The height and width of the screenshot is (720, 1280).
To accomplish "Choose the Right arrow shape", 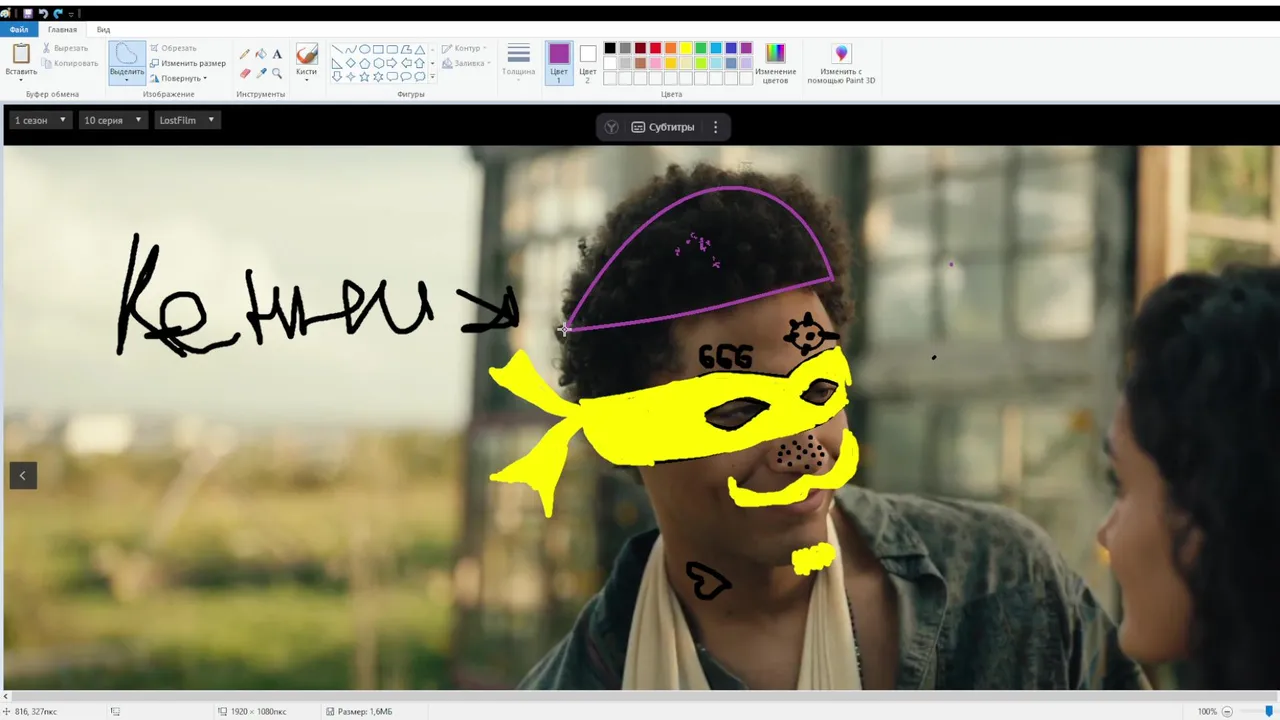I will pos(393,63).
